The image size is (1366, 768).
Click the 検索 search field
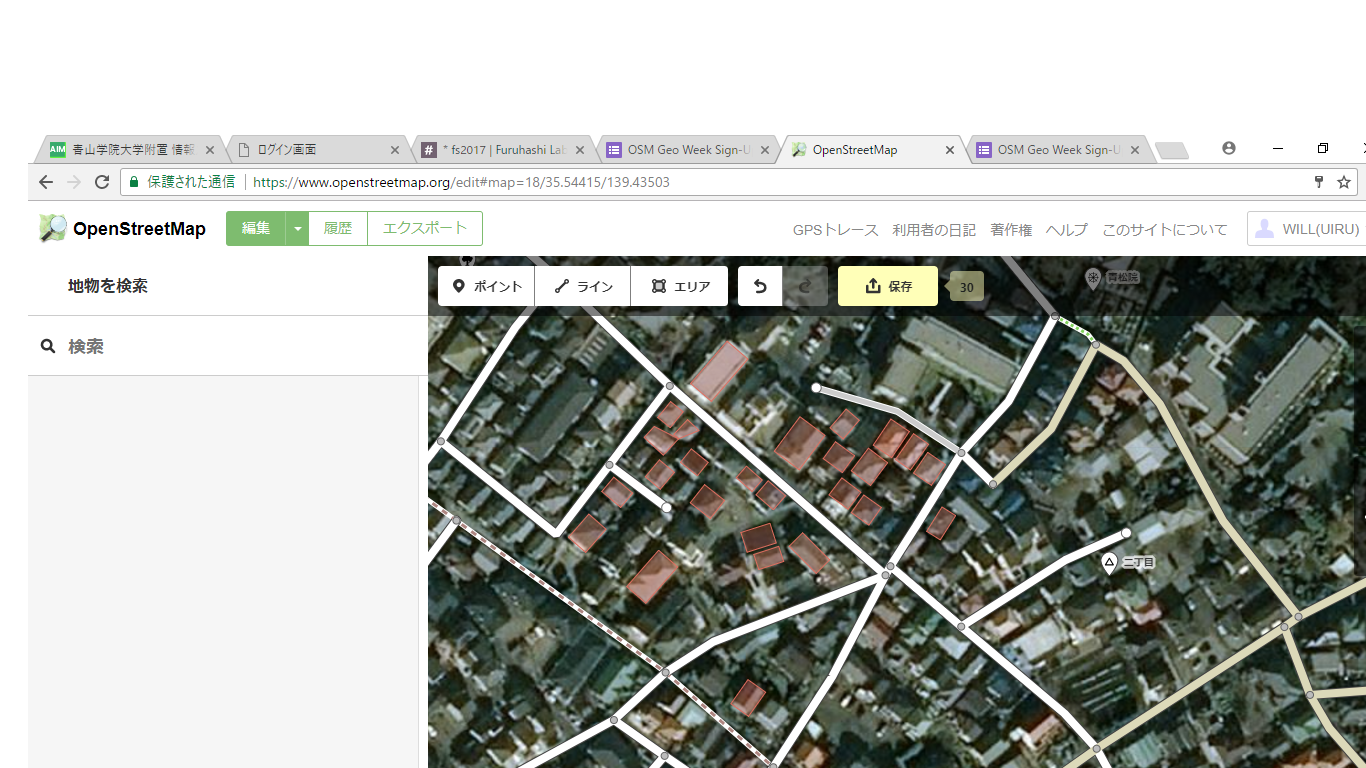pyautogui.click(x=150, y=345)
